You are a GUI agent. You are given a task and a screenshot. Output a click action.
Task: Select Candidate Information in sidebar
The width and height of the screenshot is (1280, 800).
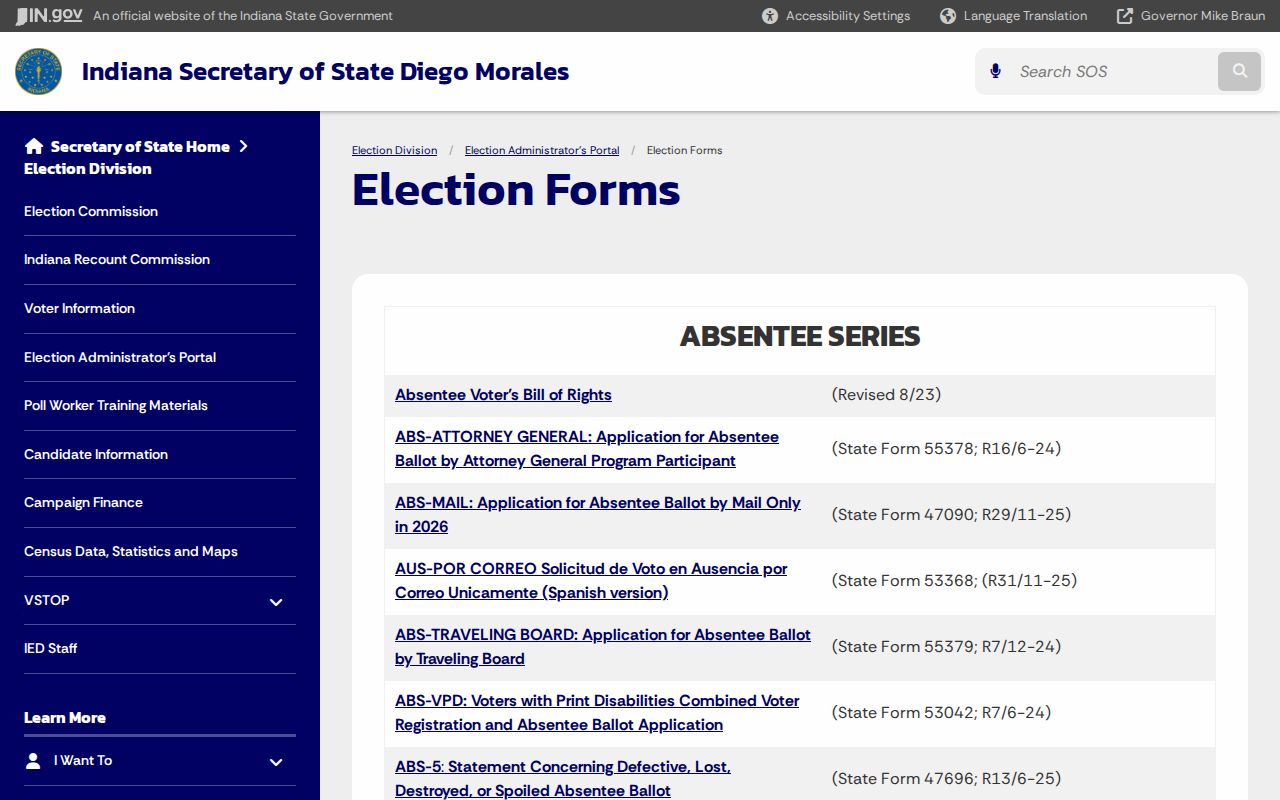96,454
